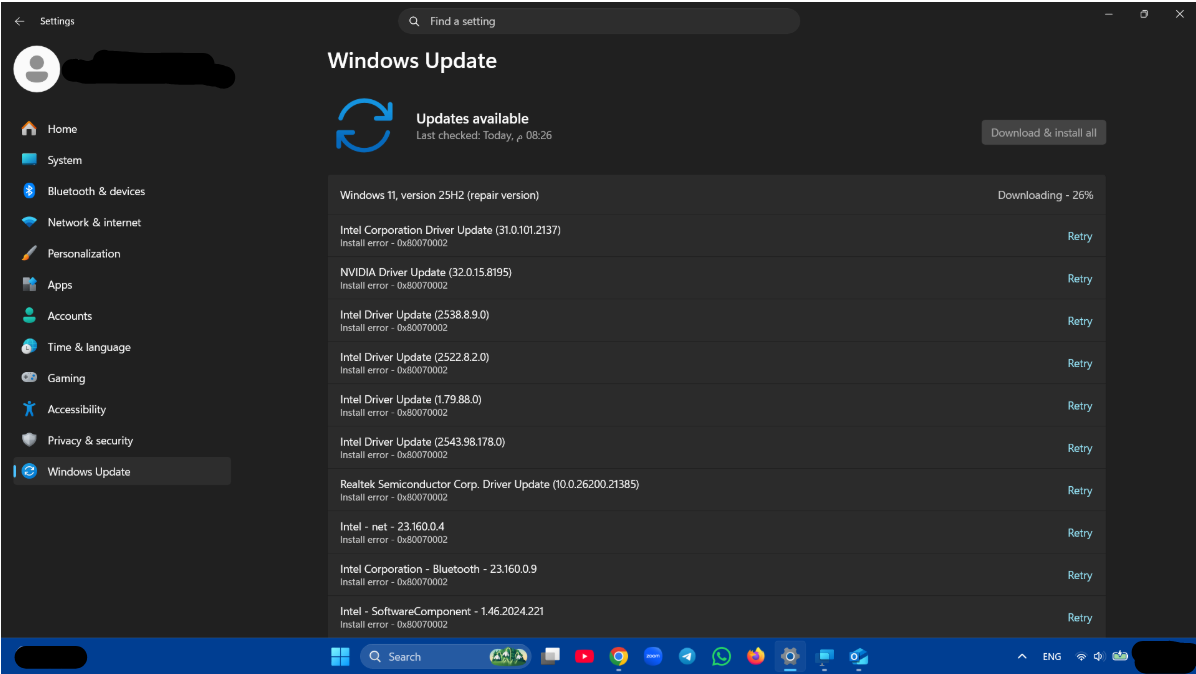
Task: Open Firefox from the taskbar
Action: pyautogui.click(x=756, y=656)
